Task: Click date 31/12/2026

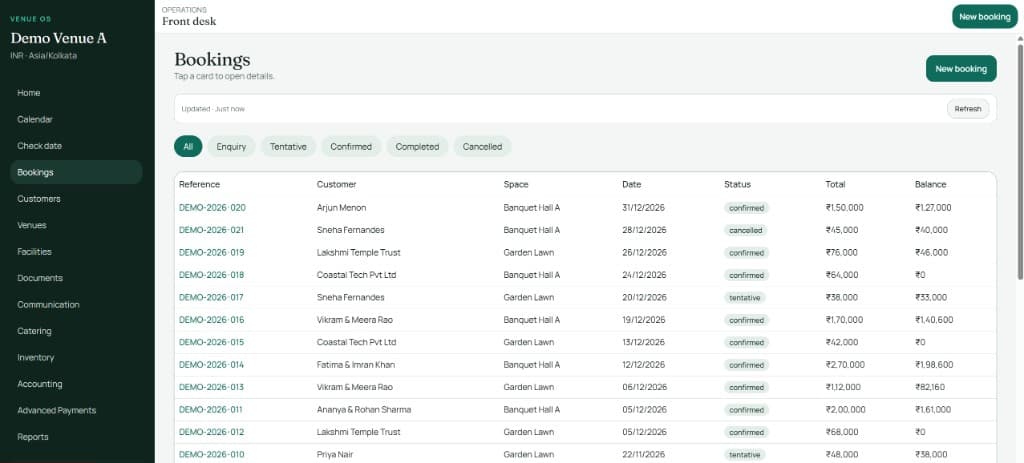Action: tap(645, 208)
